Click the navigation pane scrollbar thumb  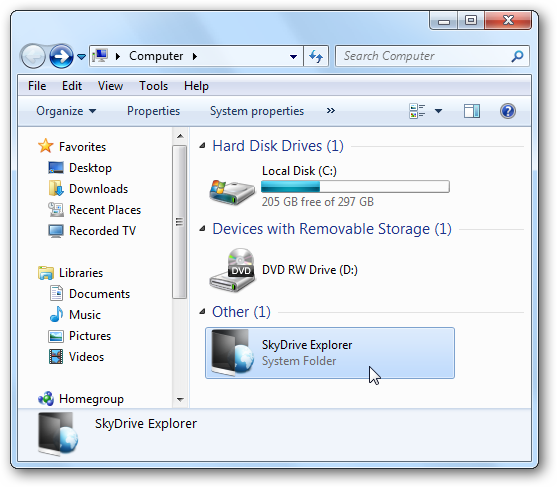pos(180,222)
